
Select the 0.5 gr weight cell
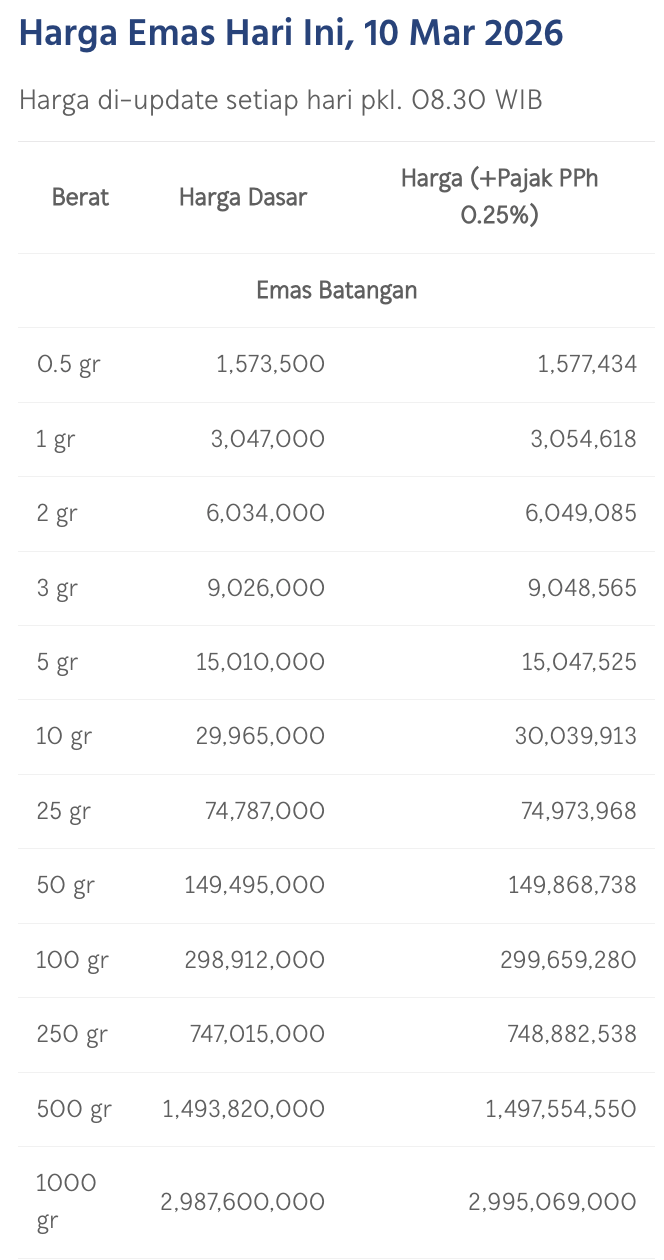[68, 365]
